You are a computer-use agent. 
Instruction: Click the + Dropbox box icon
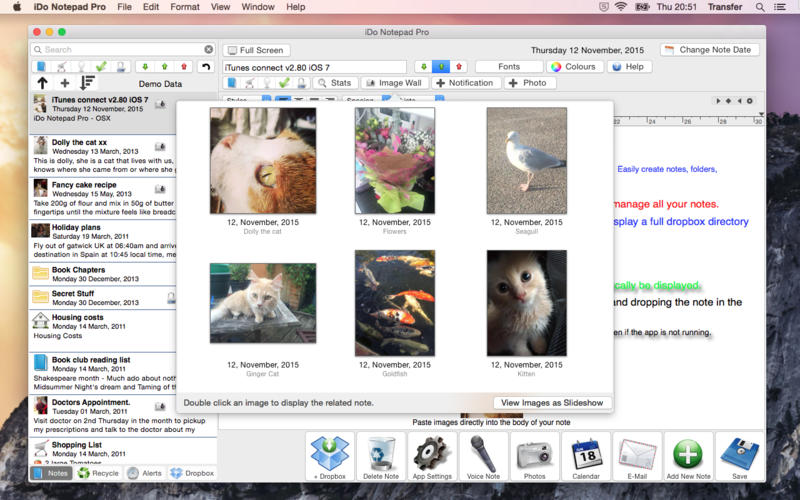(330, 456)
